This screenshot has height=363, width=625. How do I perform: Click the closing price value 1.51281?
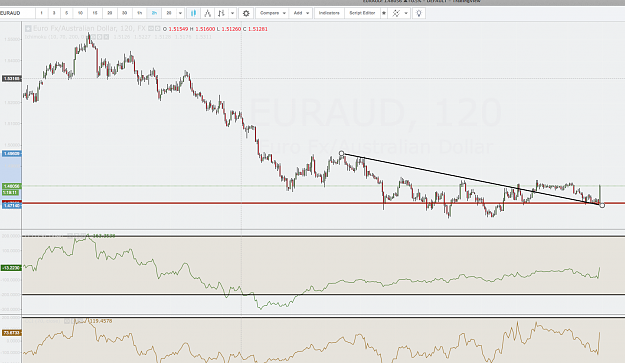(258, 29)
